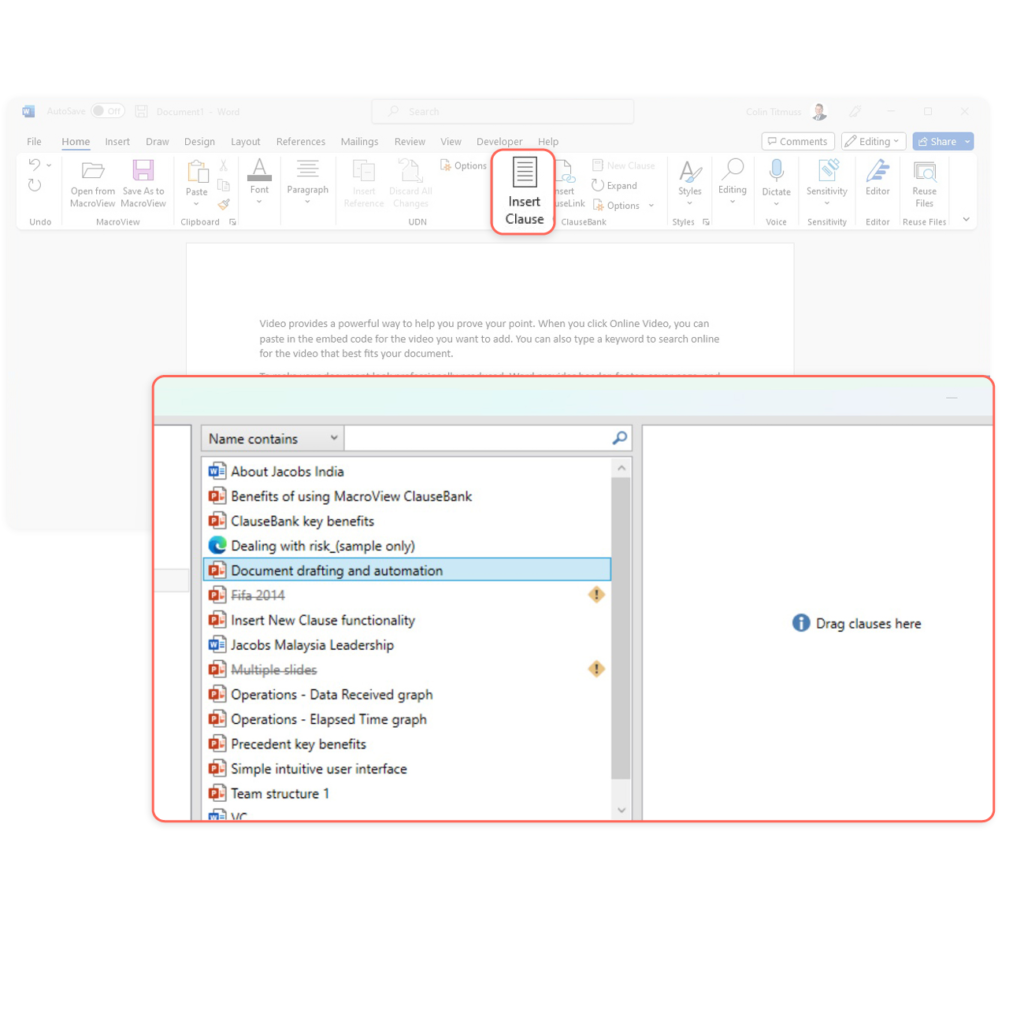The width and height of the screenshot is (1024, 1024).
Task: Collapse the ribbon with the chevron
Action: 966,220
